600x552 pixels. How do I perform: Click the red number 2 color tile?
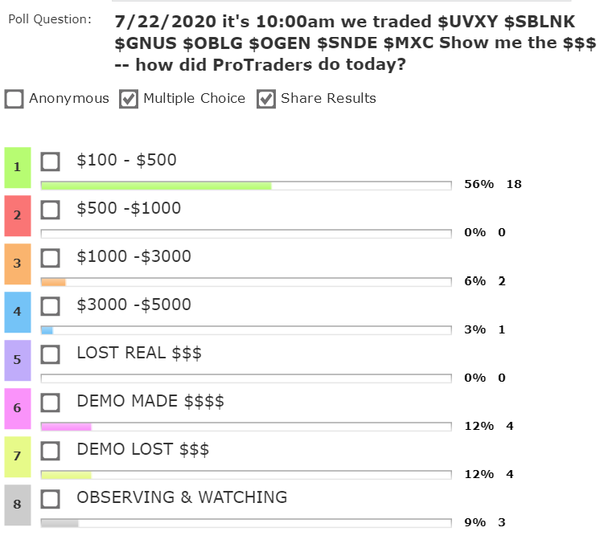pos(18,215)
